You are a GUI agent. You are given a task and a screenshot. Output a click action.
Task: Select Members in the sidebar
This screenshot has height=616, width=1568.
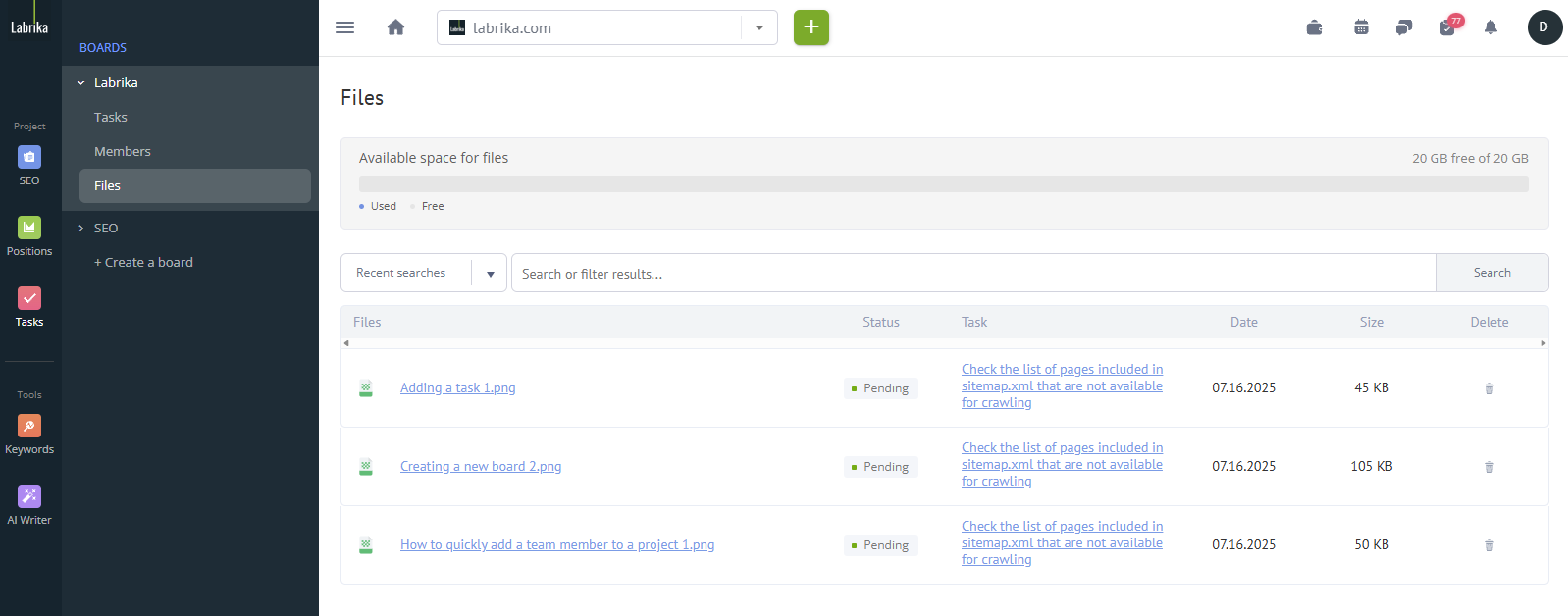123,151
